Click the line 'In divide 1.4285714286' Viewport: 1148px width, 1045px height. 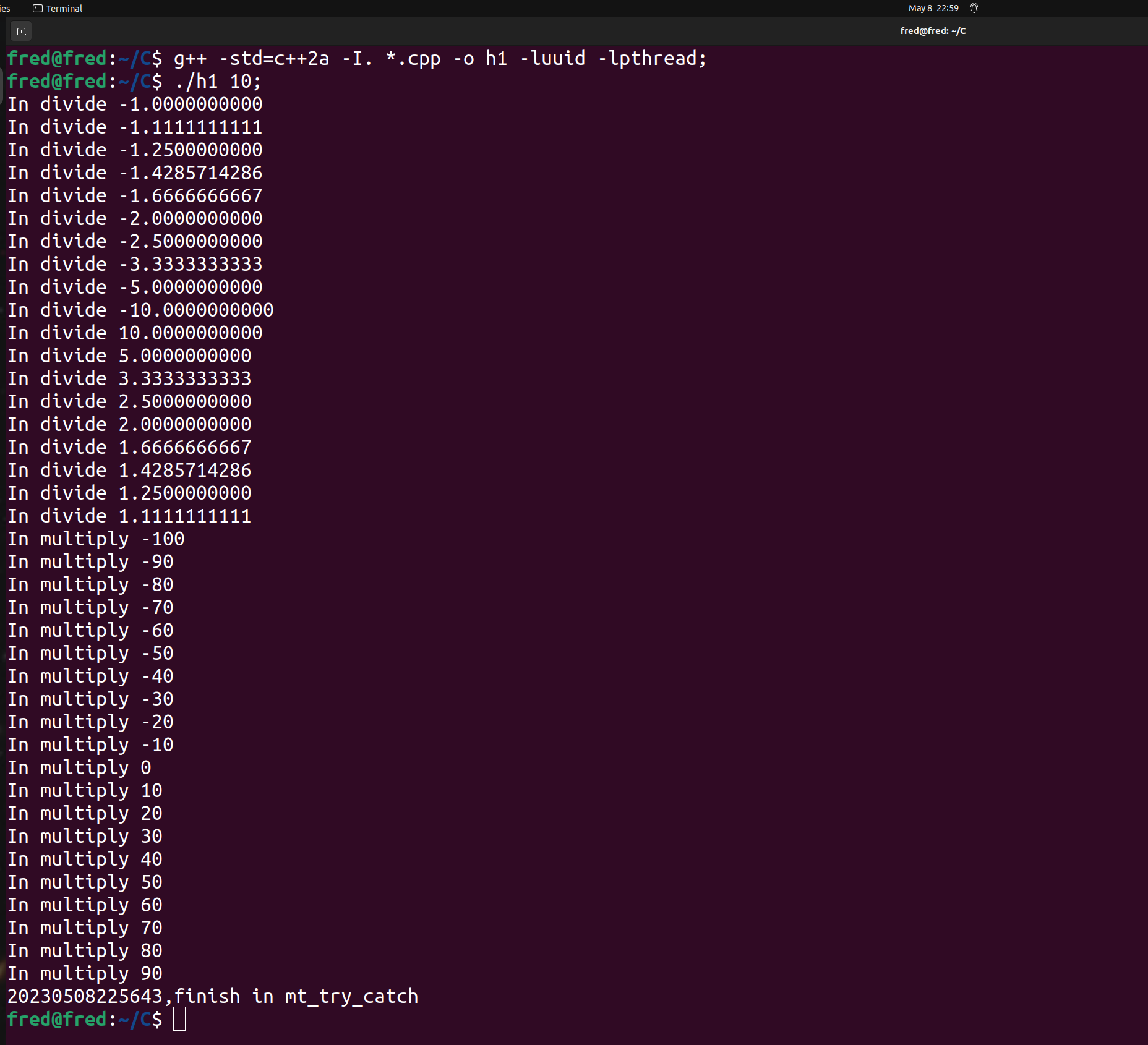tap(129, 470)
